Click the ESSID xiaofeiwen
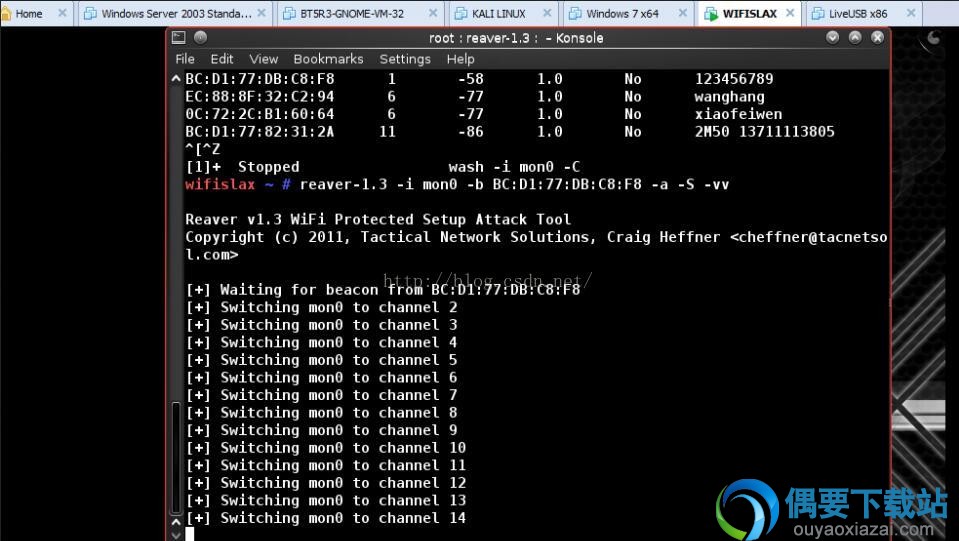This screenshot has height=541, width=959. [738, 114]
